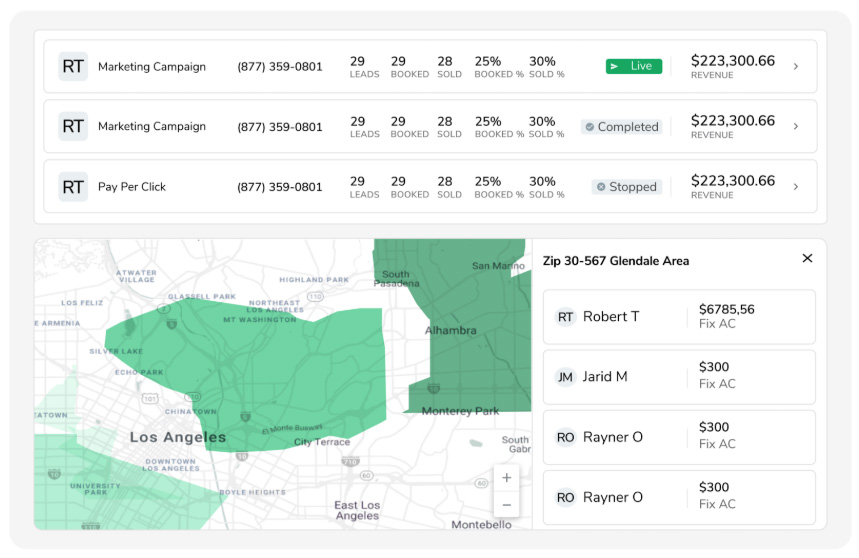
Task: Close the Zip 30-567 Glendale Area panel
Action: tap(807, 259)
